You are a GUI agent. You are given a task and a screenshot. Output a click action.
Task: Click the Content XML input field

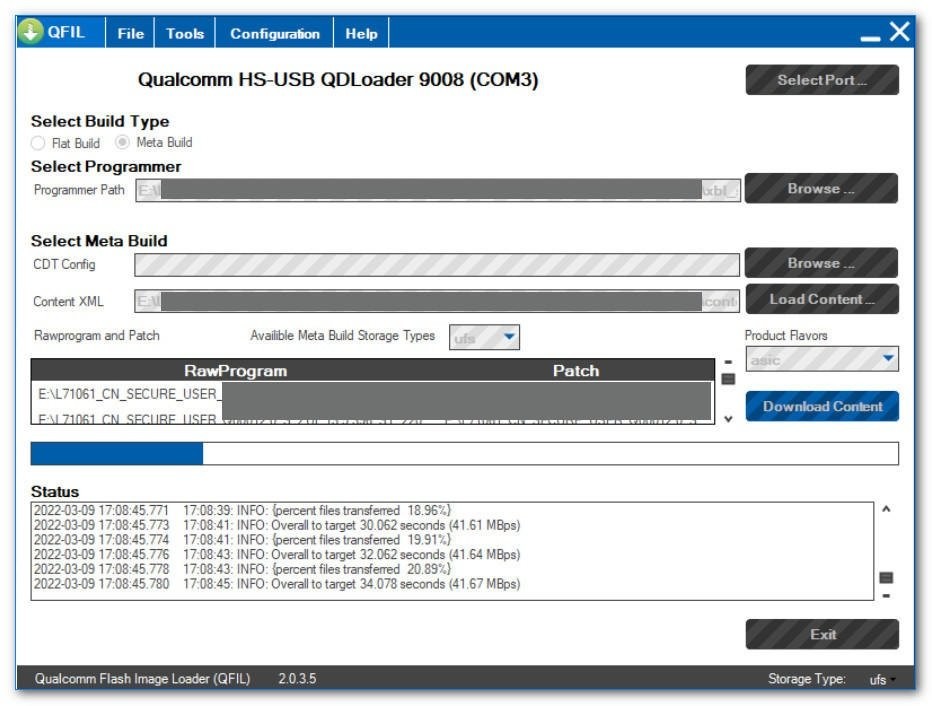(x=437, y=301)
